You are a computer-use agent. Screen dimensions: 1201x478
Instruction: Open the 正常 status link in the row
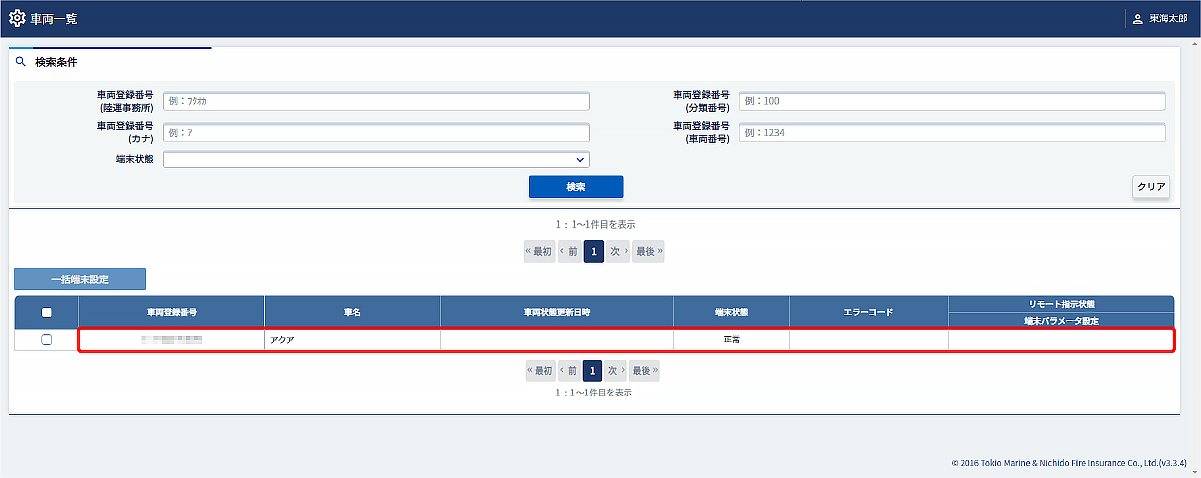732,340
